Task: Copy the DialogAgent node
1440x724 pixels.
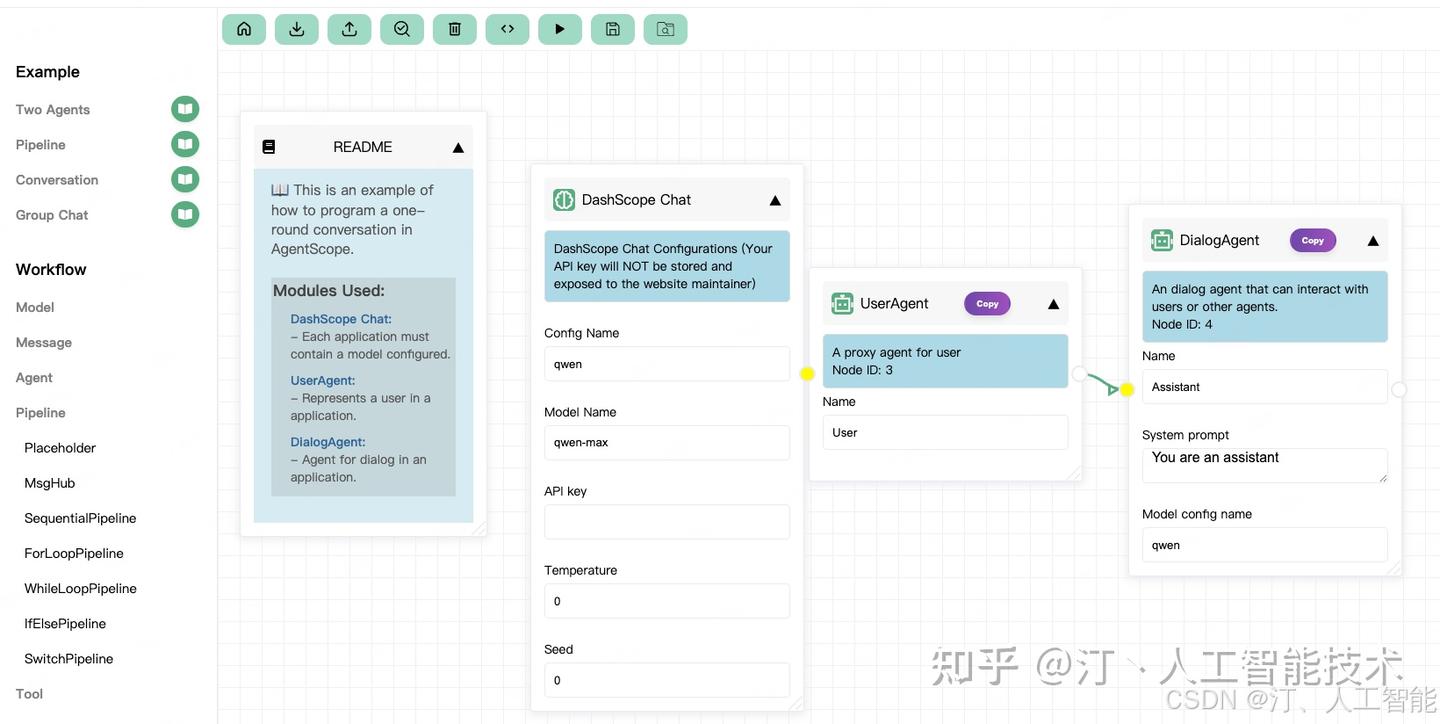Action: 1312,240
